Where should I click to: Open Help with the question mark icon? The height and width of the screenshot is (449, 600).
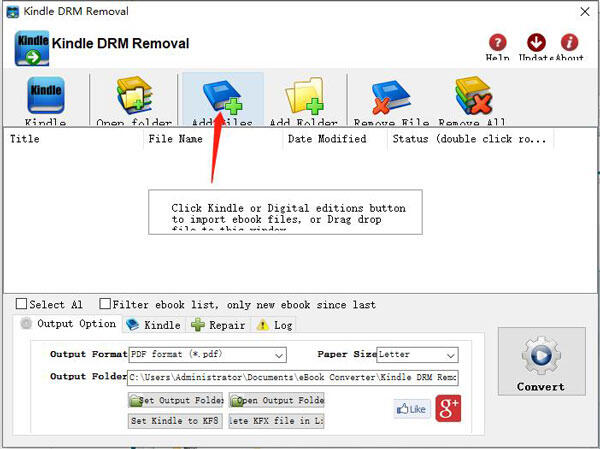[497, 42]
